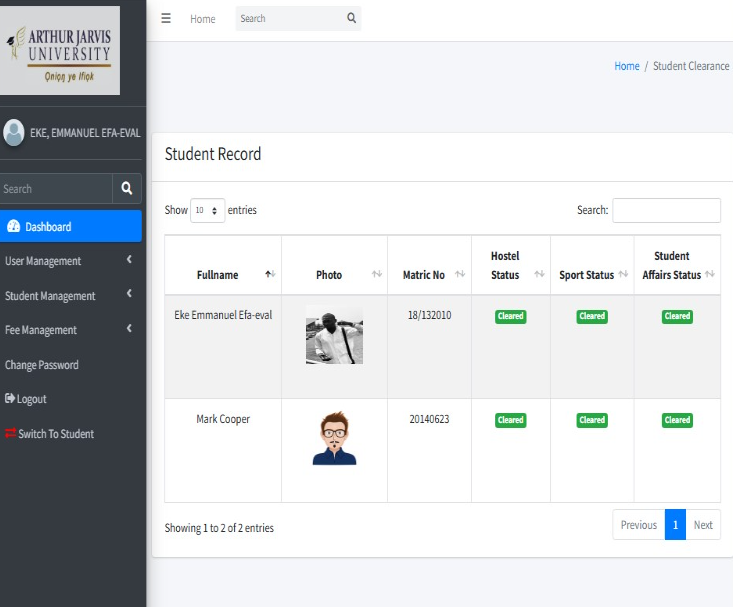The width and height of the screenshot is (733, 610).
Task: Select the Logout menu item
Action: [71, 399]
